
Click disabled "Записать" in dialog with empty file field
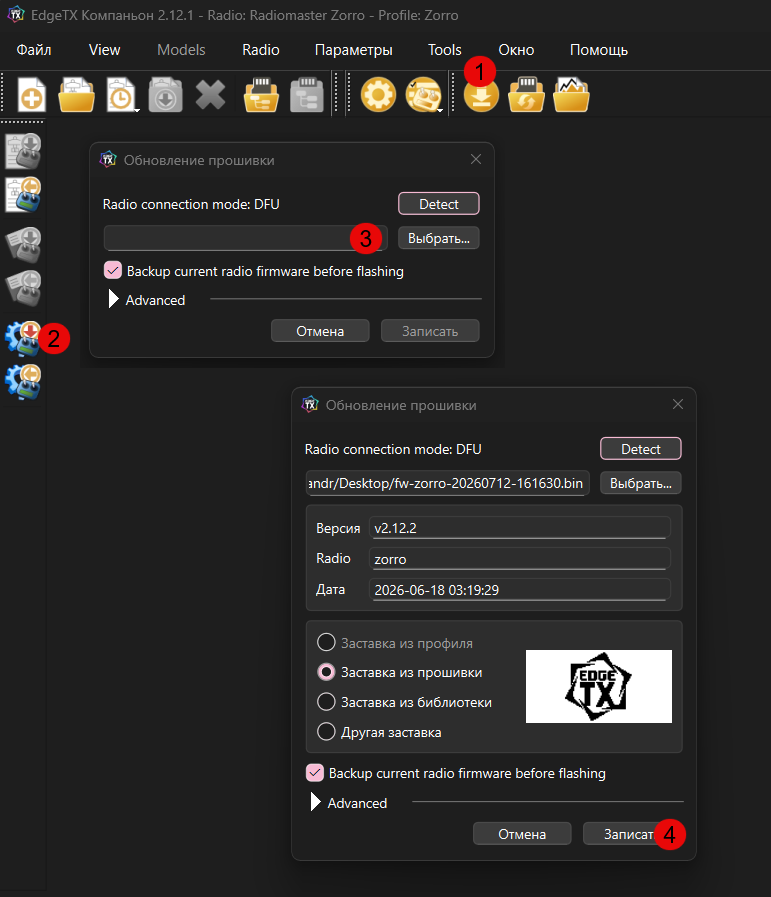(430, 331)
